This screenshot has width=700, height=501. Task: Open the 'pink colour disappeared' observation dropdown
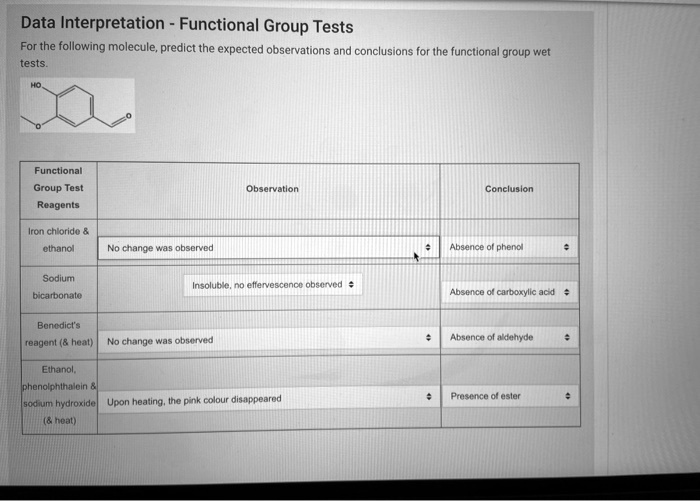point(269,400)
